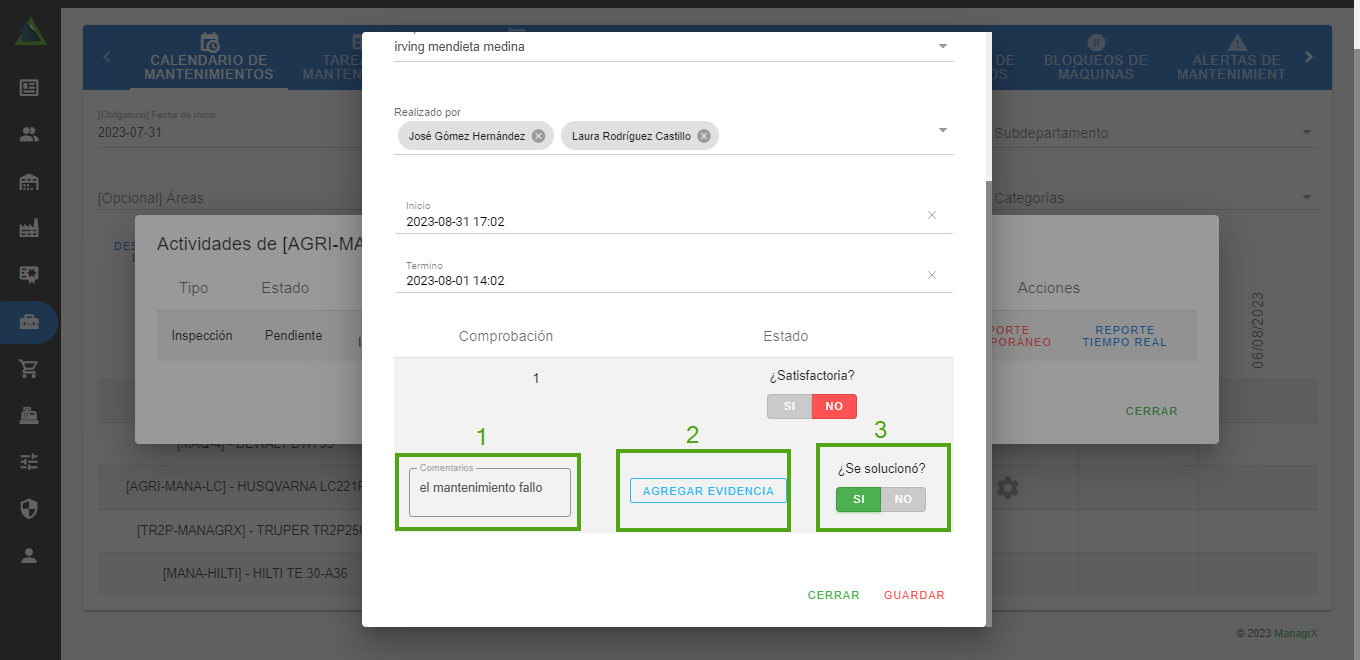Clear the Inicio date field

point(932,215)
